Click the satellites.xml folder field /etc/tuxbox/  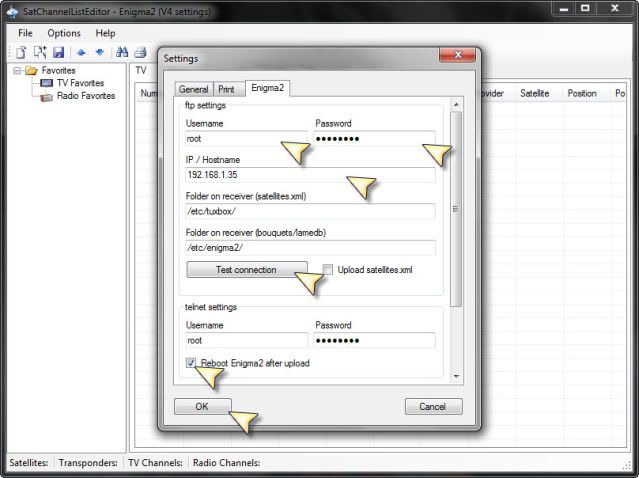(x=310, y=211)
